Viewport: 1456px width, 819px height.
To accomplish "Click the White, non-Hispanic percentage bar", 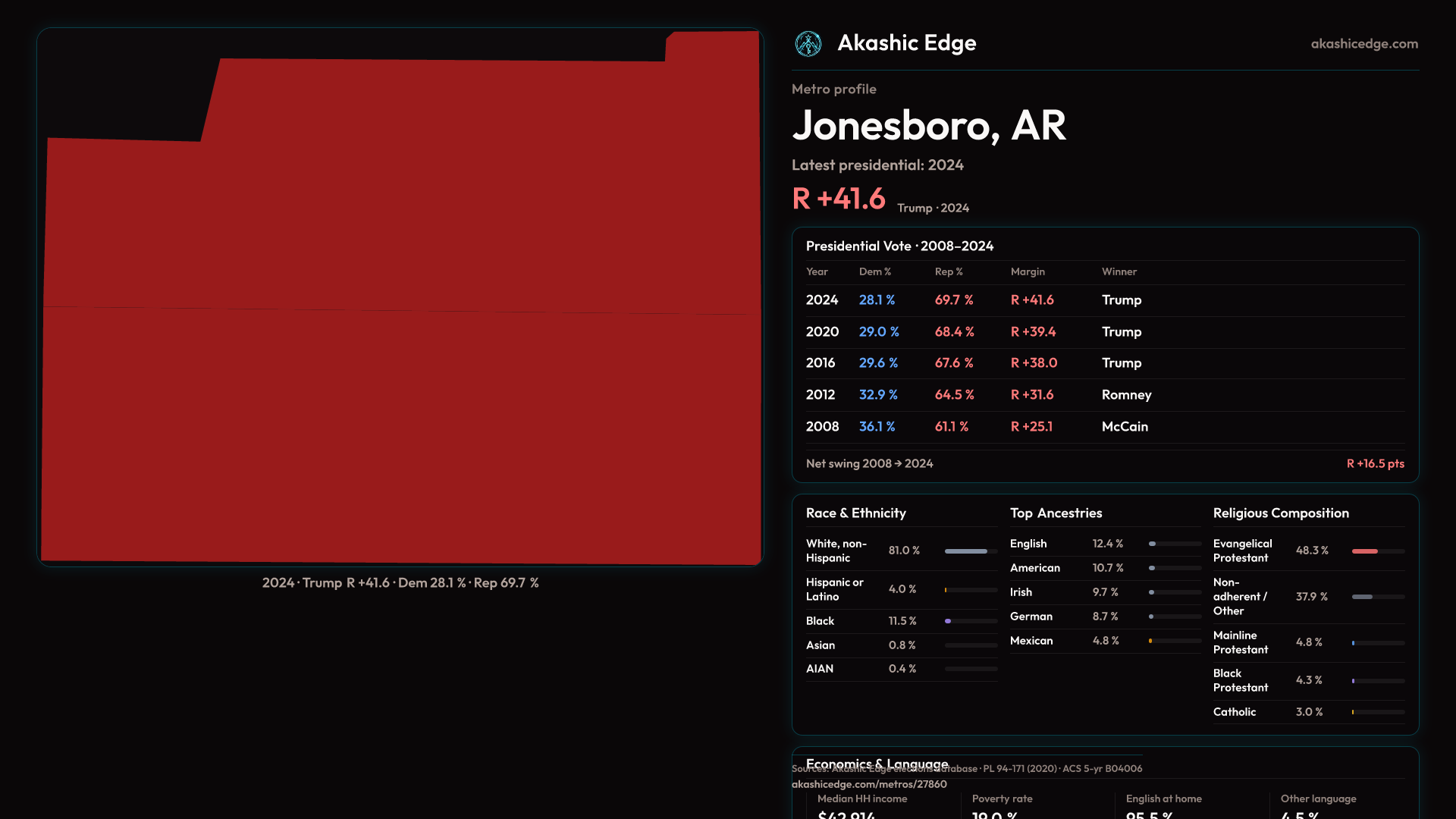I will (970, 551).
